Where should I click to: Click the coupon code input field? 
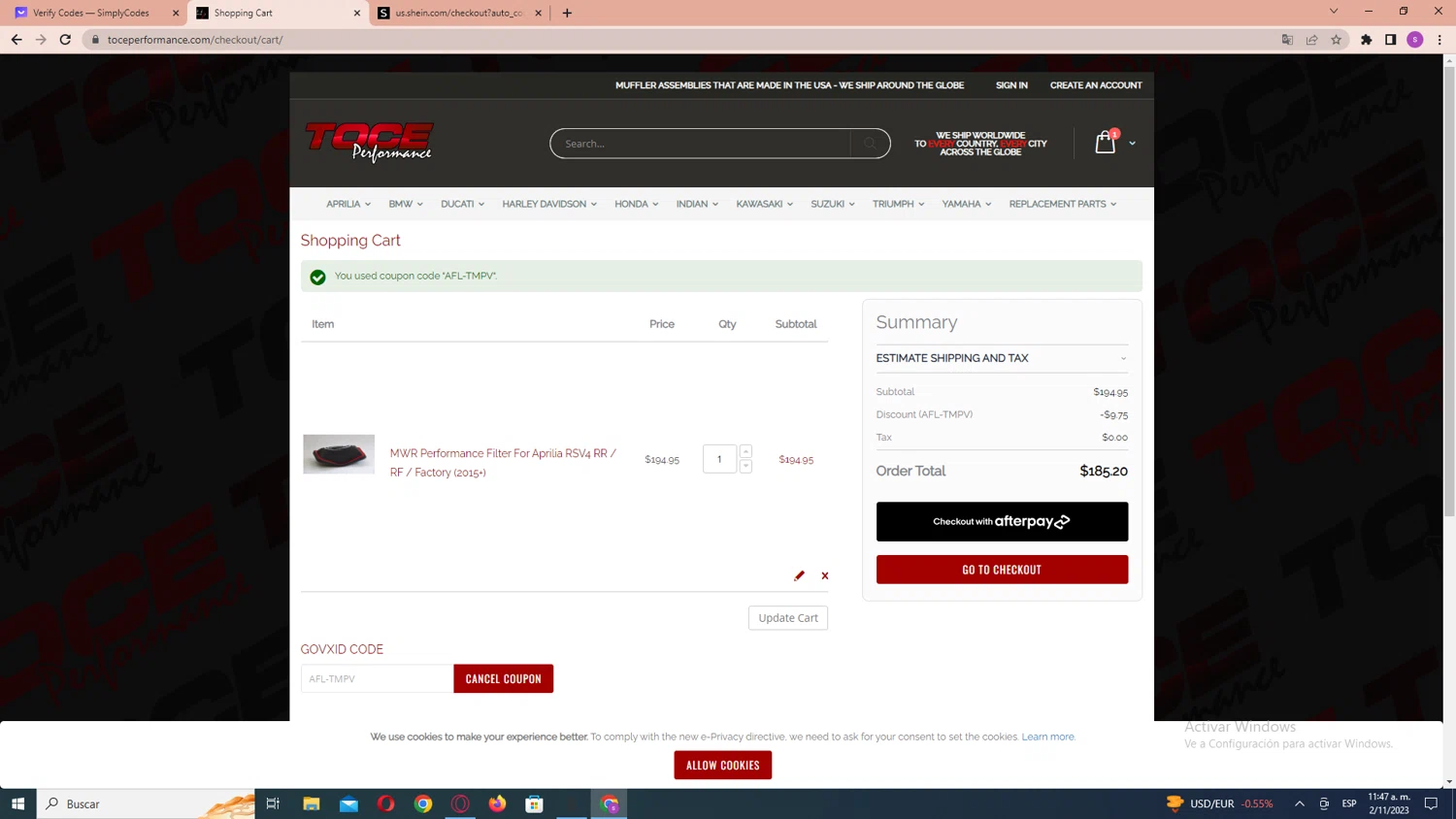pos(377,678)
